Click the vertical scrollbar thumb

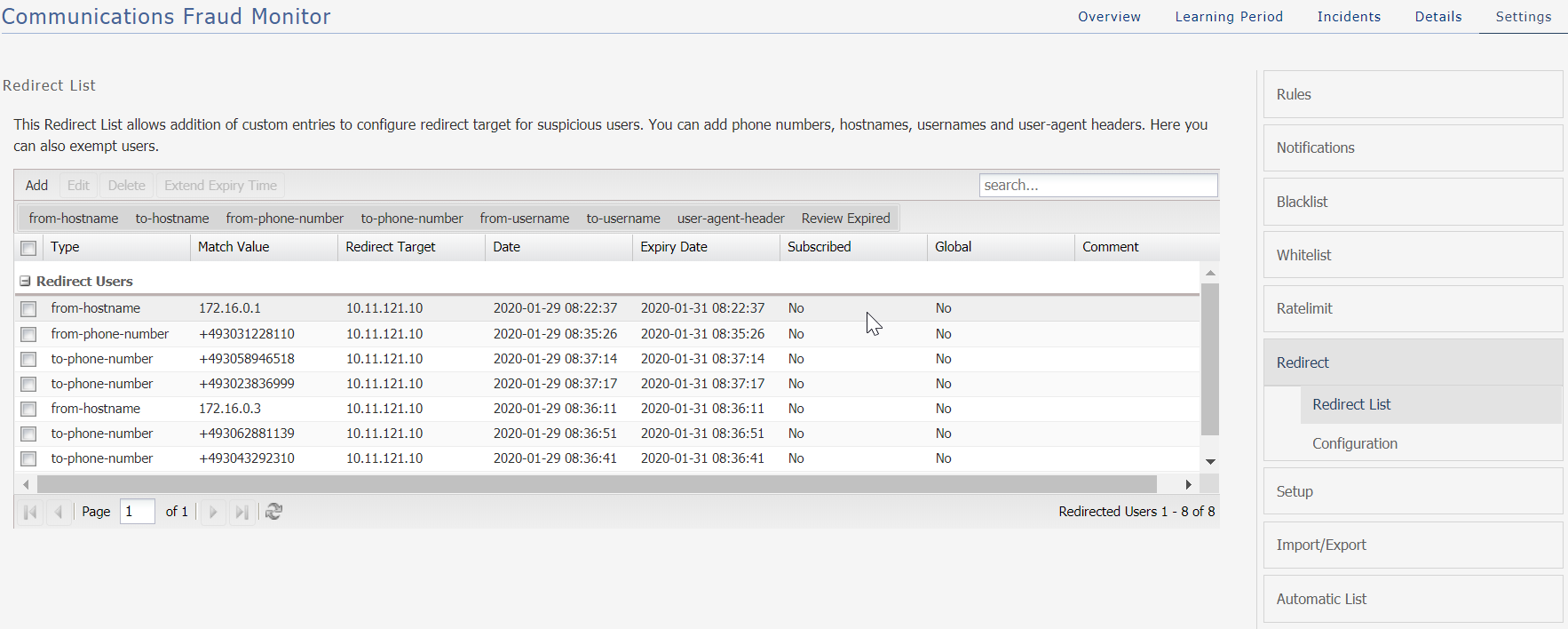coord(1209,359)
